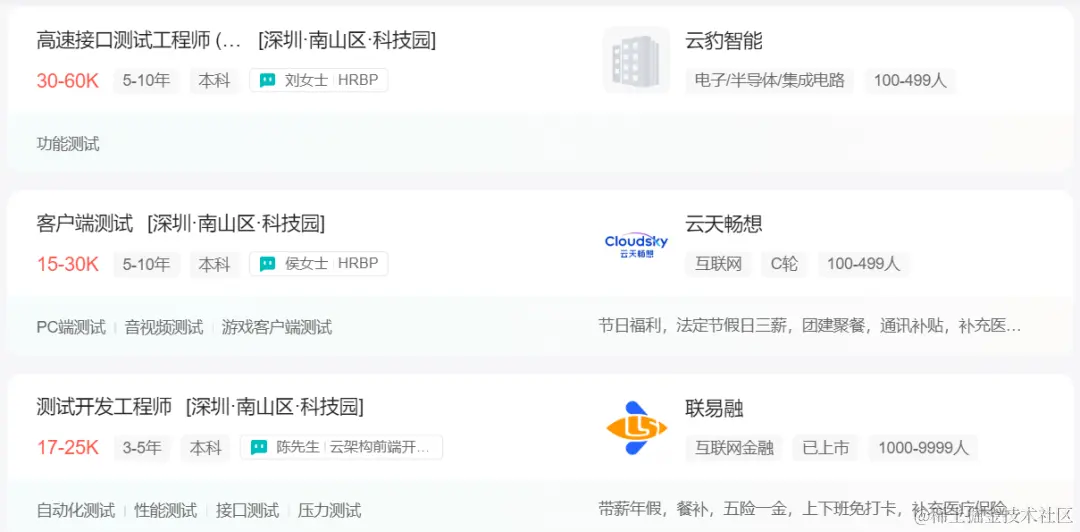Click the 17-25K salary text

coord(68,447)
